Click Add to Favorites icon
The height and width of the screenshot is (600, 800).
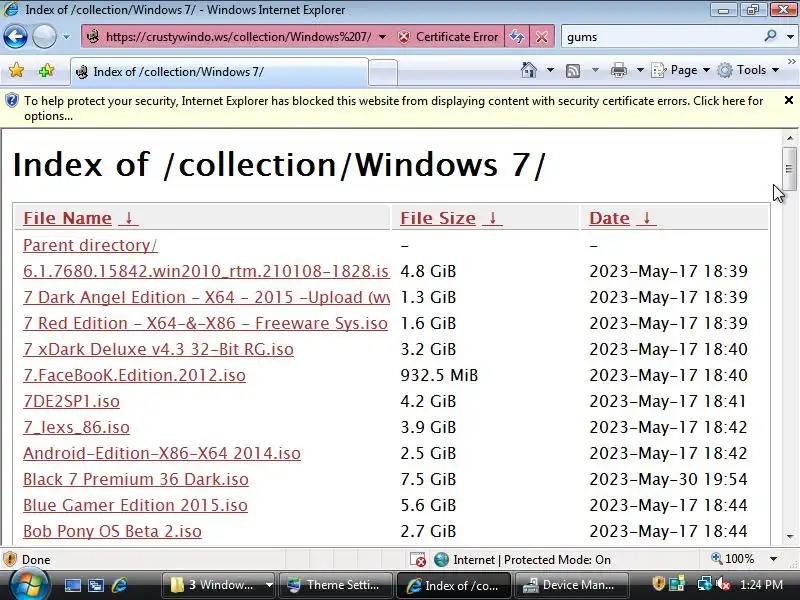46,70
